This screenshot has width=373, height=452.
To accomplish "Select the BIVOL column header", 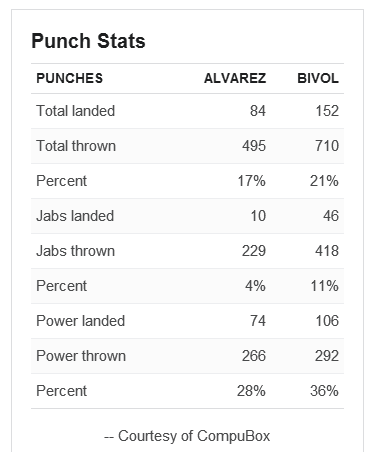I will (x=318, y=78).
